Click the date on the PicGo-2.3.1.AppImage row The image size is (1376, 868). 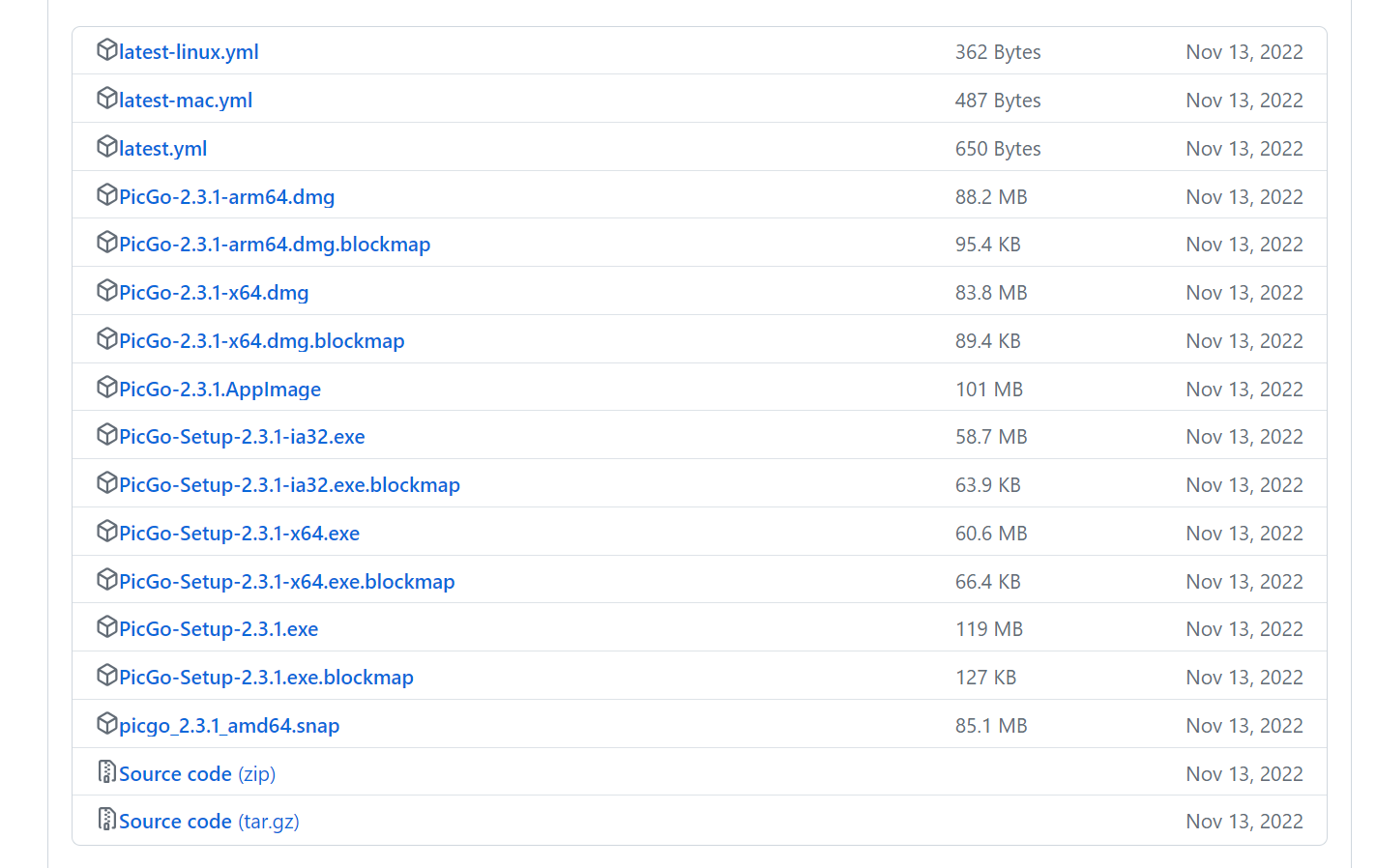(1244, 390)
